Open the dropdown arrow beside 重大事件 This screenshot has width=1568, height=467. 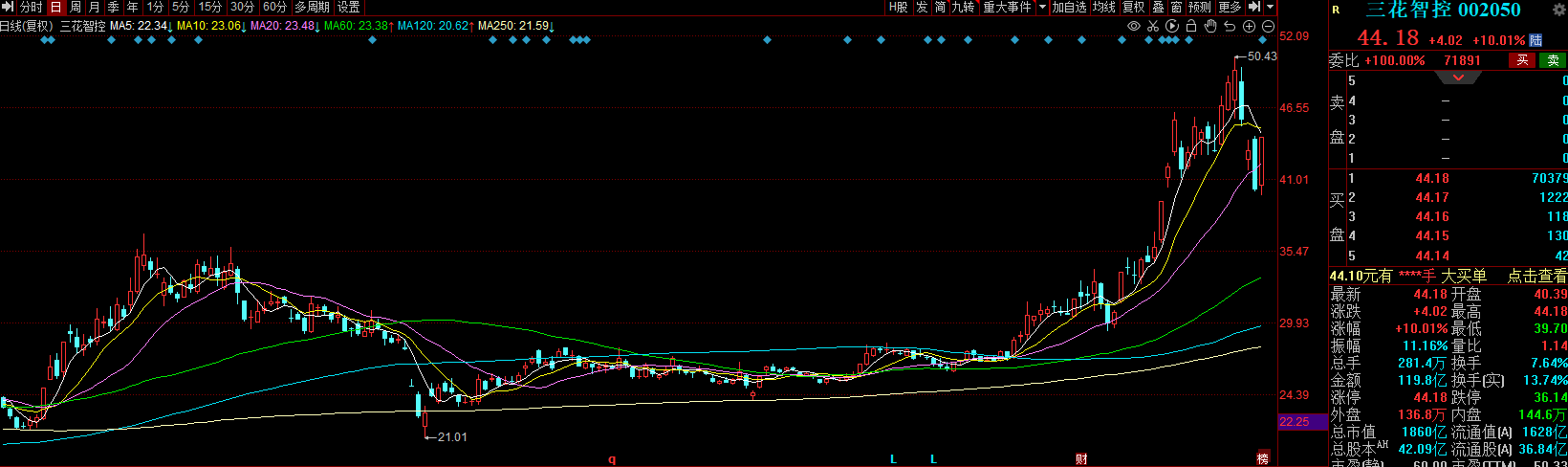coord(1042,7)
